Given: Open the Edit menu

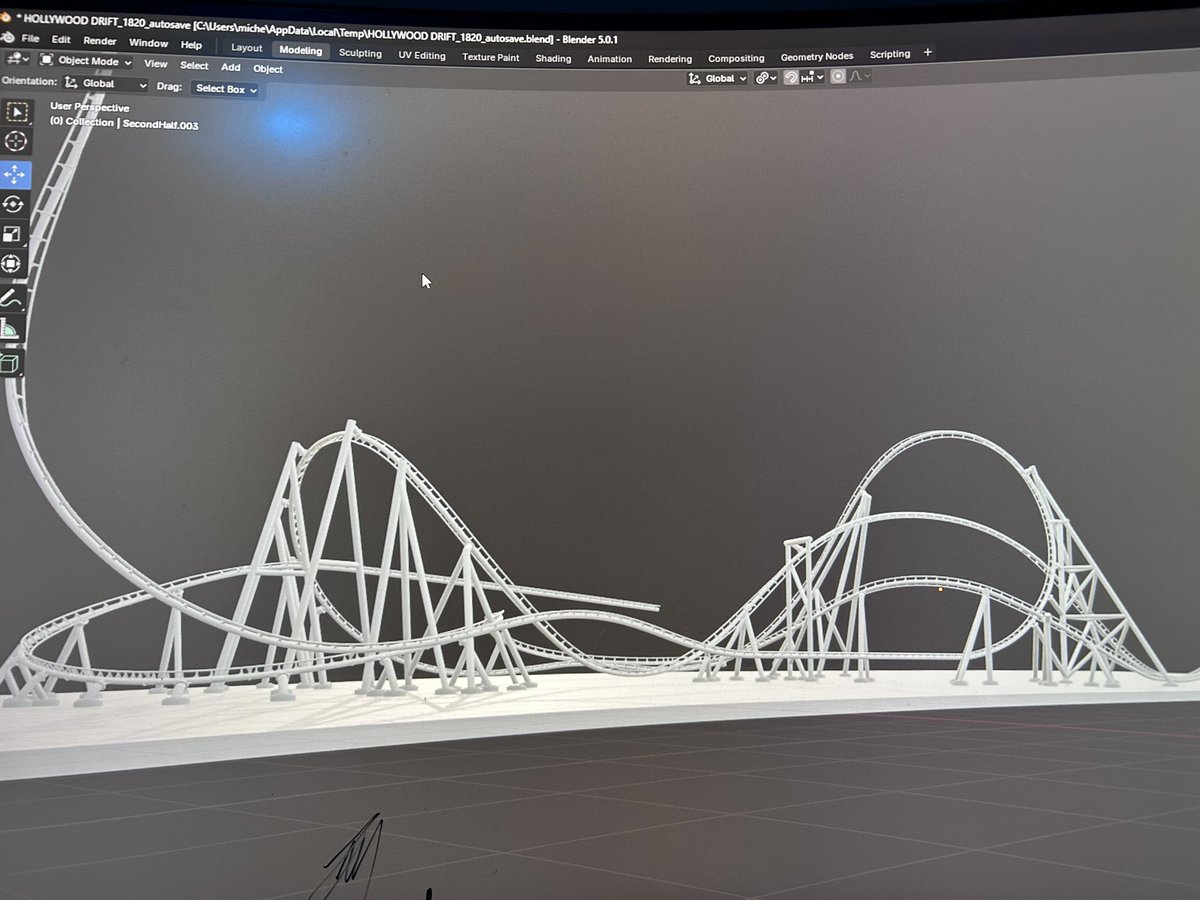Looking at the screenshot, I should click(61, 40).
